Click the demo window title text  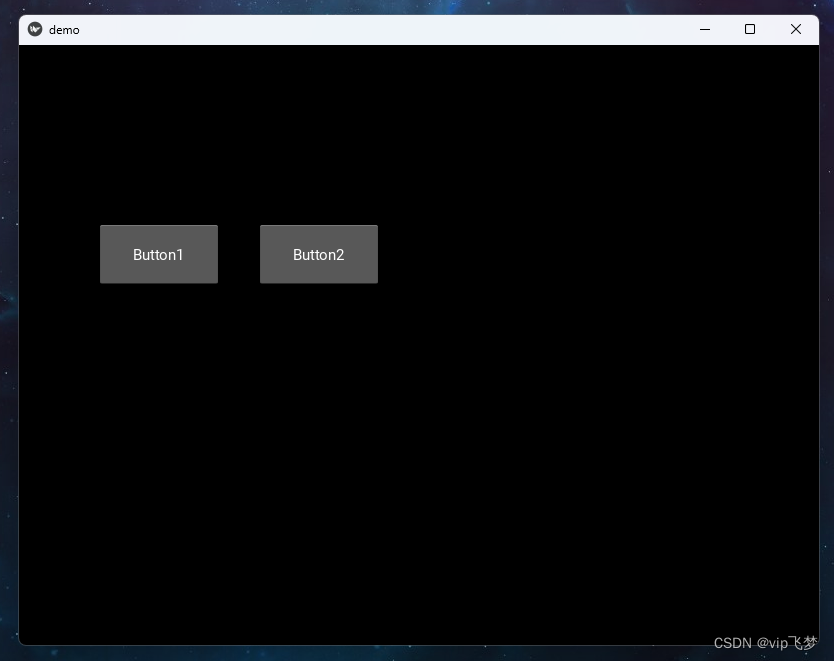64,30
